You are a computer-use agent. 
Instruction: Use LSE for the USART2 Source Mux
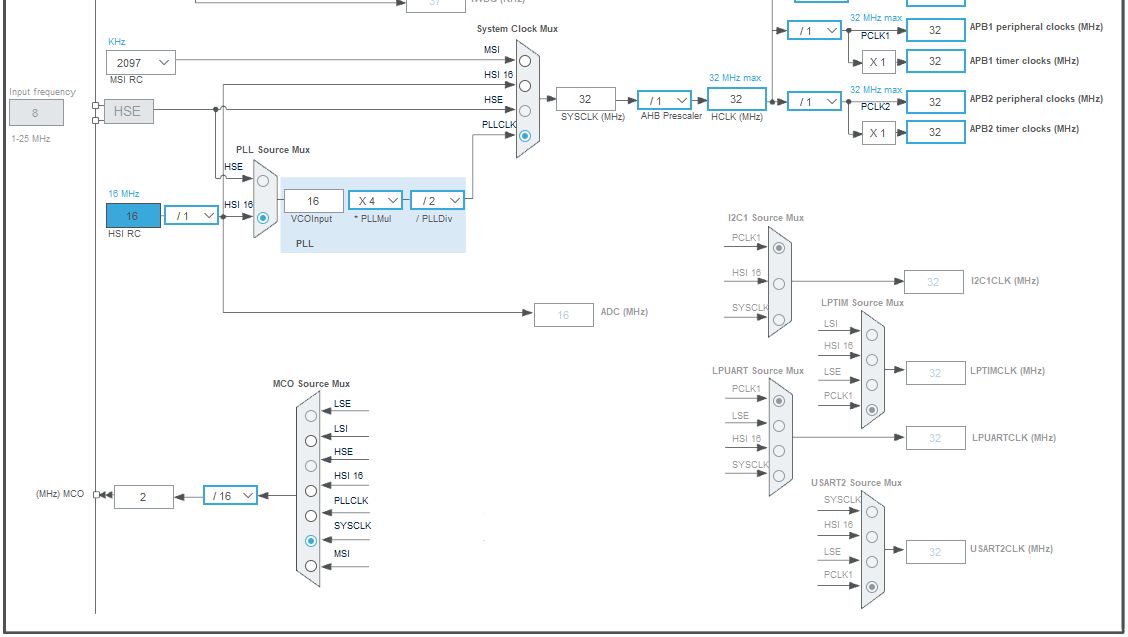pyautogui.click(x=872, y=562)
